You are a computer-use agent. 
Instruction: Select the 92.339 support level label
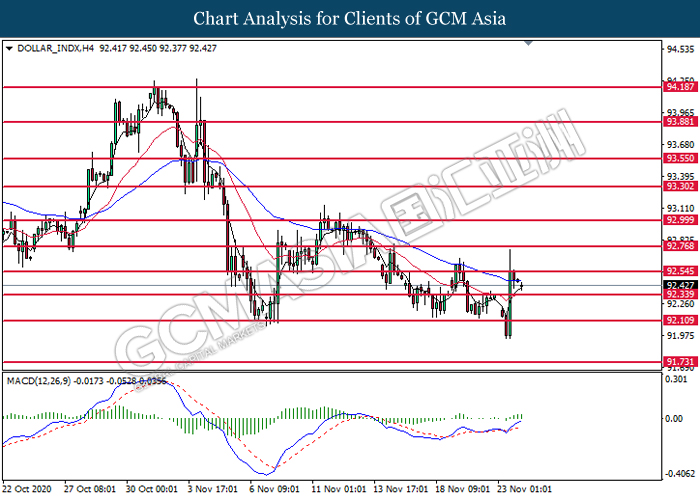tap(680, 294)
